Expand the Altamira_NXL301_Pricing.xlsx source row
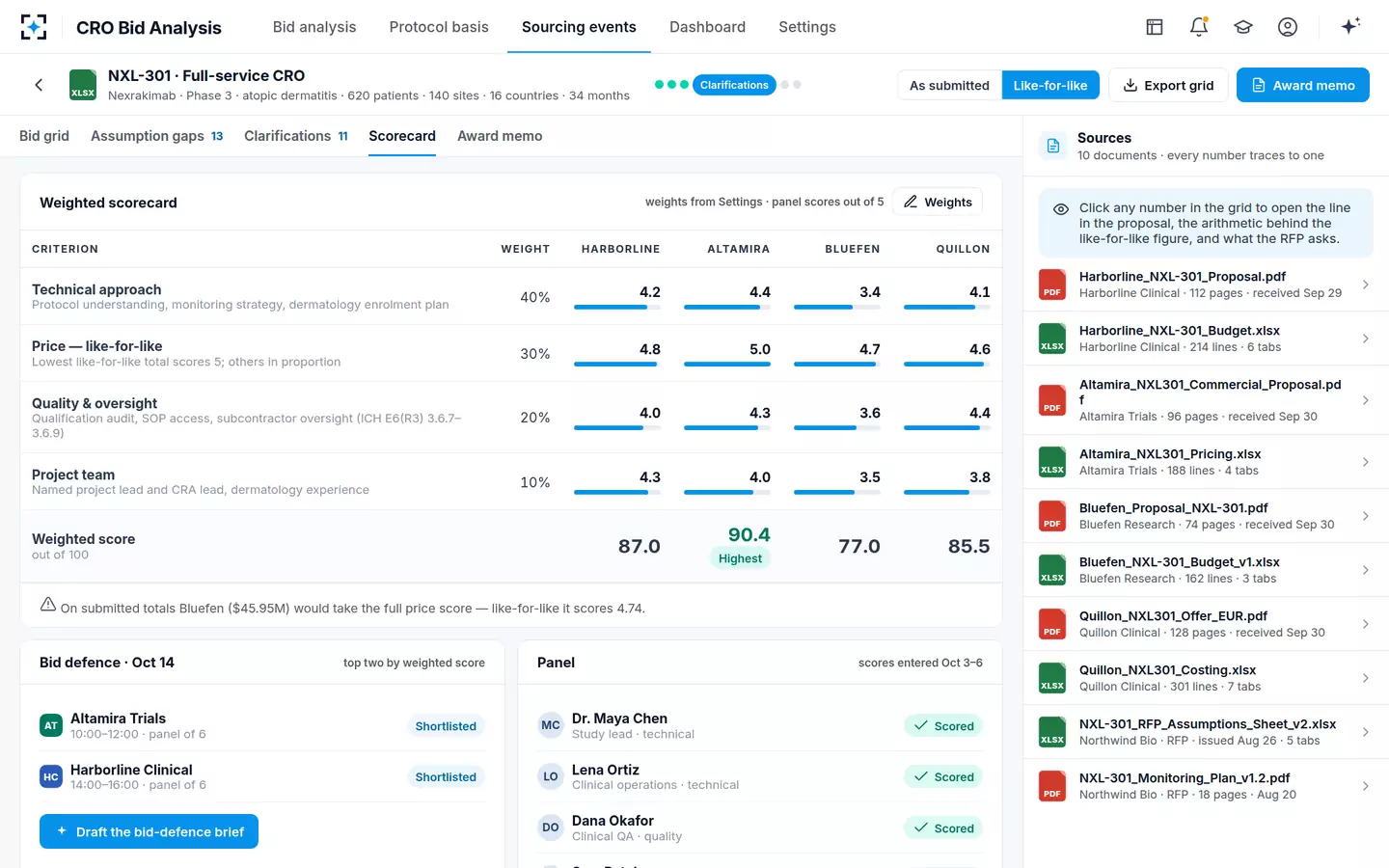1389x868 pixels. (x=1206, y=462)
